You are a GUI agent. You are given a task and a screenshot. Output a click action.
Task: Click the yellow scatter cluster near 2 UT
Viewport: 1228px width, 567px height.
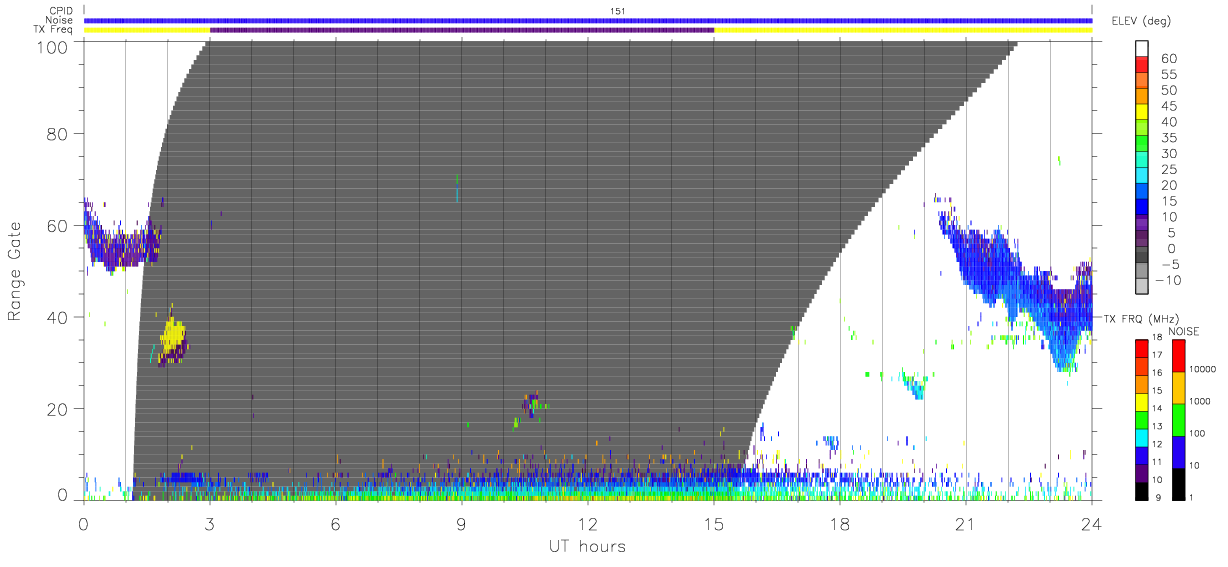click(172, 335)
